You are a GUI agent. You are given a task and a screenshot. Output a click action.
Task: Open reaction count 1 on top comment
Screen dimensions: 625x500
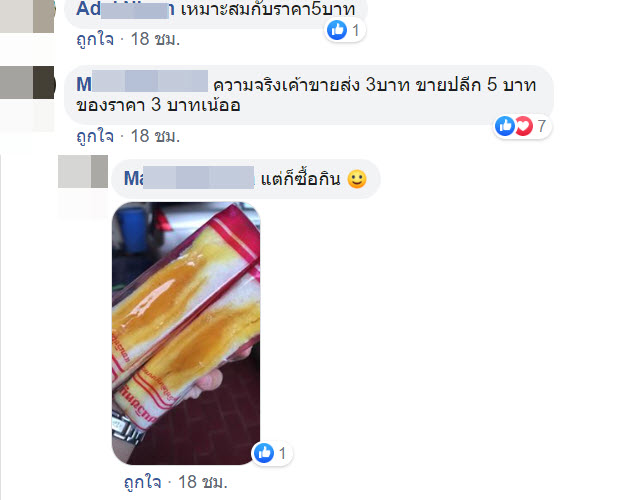tap(356, 30)
